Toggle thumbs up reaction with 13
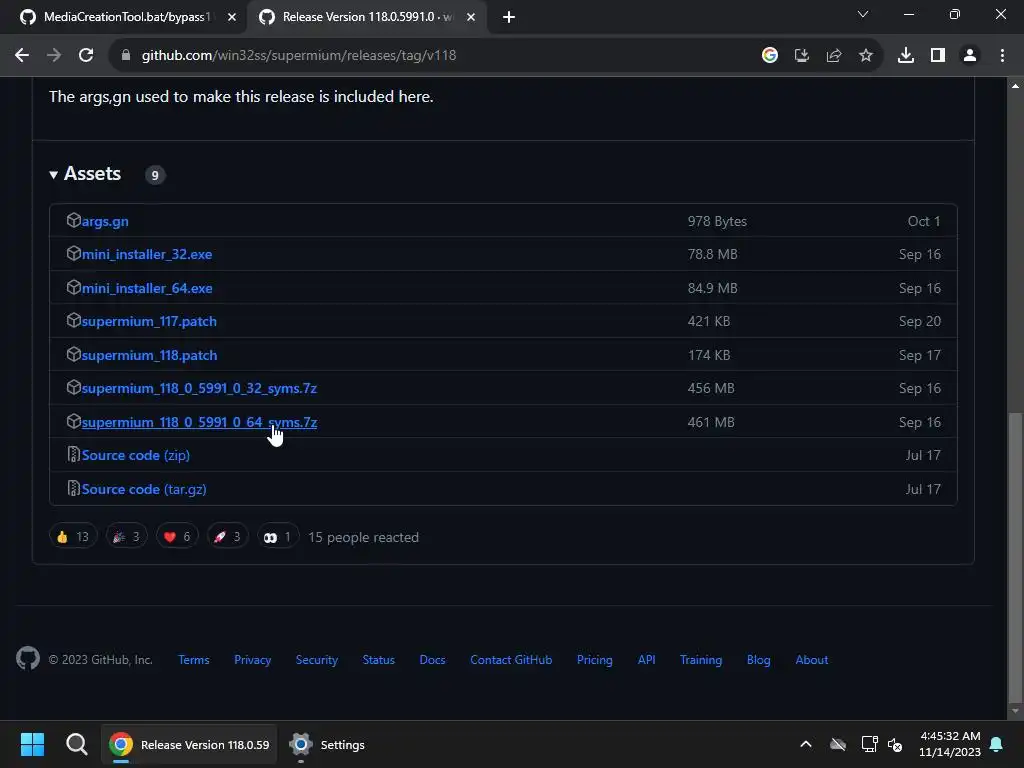Image resolution: width=1024 pixels, height=768 pixels. pyautogui.click(x=73, y=537)
